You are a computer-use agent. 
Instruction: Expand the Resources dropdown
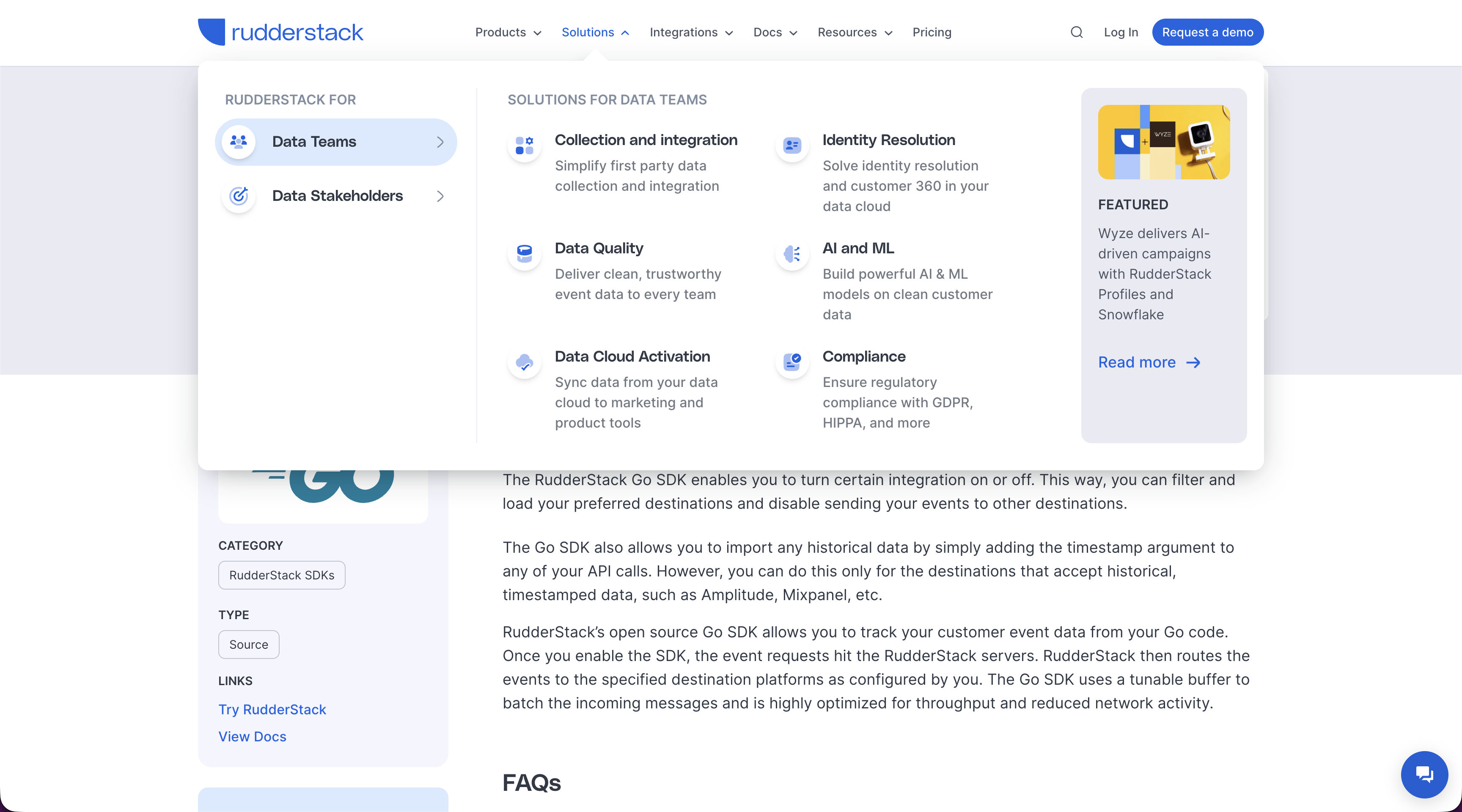[x=854, y=32]
